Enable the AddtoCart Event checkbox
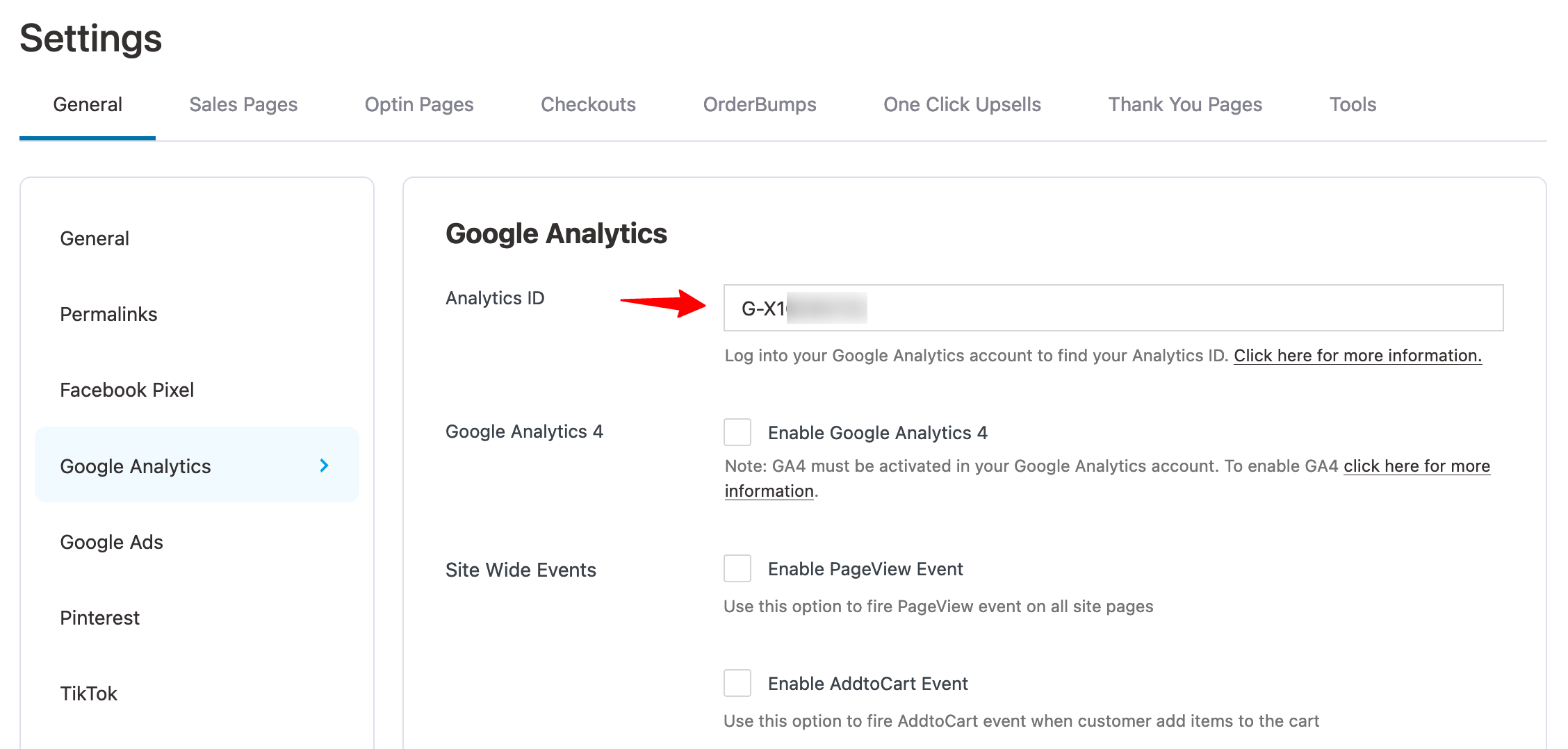1568x749 pixels. 737,683
